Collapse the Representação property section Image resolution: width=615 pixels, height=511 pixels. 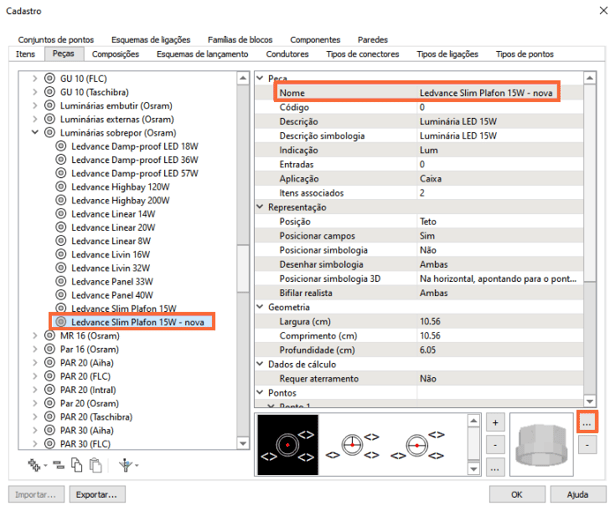pyautogui.click(x=261, y=206)
